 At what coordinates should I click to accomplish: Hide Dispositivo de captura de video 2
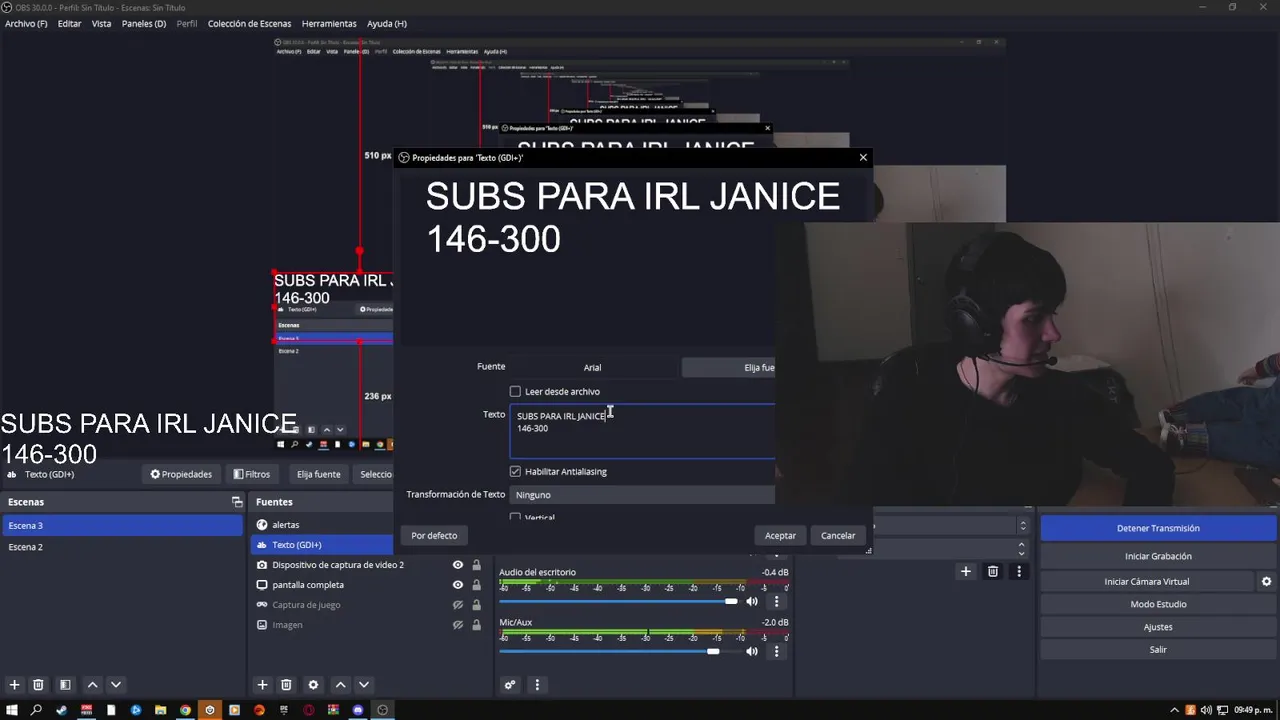pyautogui.click(x=458, y=565)
